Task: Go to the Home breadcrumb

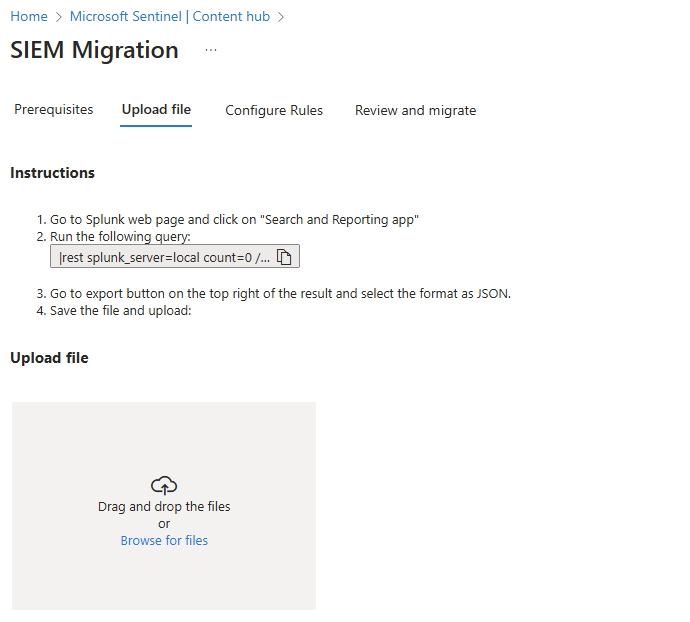Action: [29, 16]
